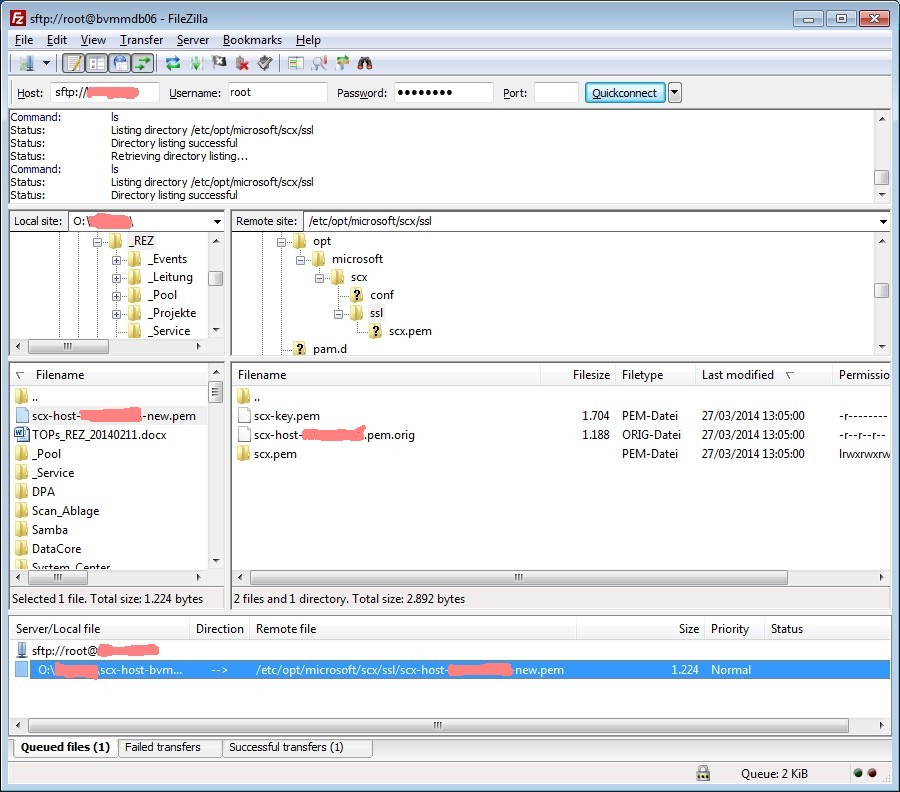Image resolution: width=900 pixels, height=792 pixels.
Task: Toggle the message log display
Action: click(x=74, y=63)
